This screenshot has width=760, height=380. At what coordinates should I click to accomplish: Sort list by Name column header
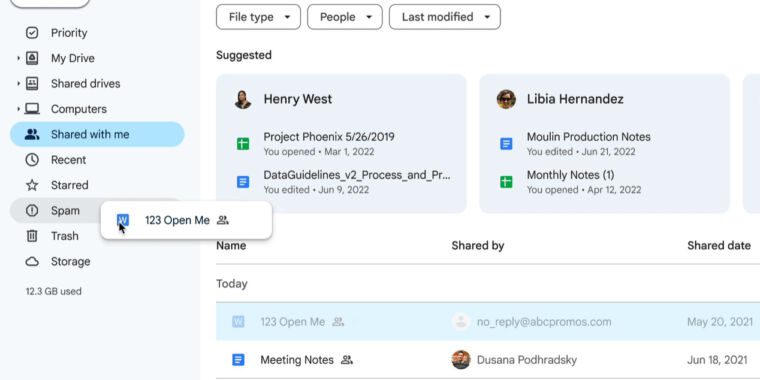[x=231, y=246]
